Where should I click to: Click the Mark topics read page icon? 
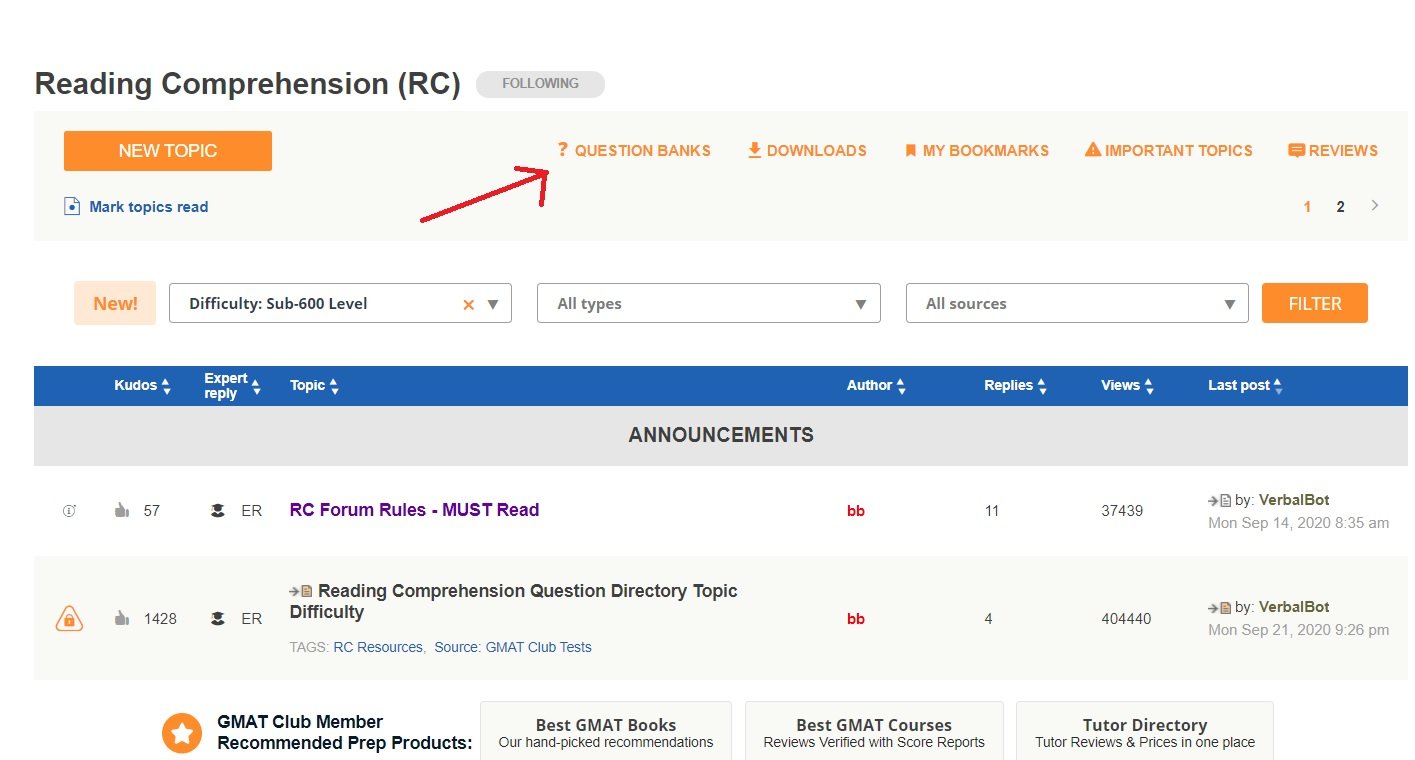tap(72, 207)
